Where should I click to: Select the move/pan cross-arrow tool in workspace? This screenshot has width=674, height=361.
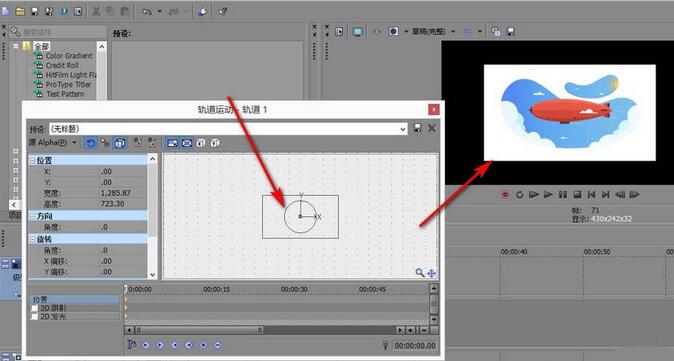click(431, 273)
